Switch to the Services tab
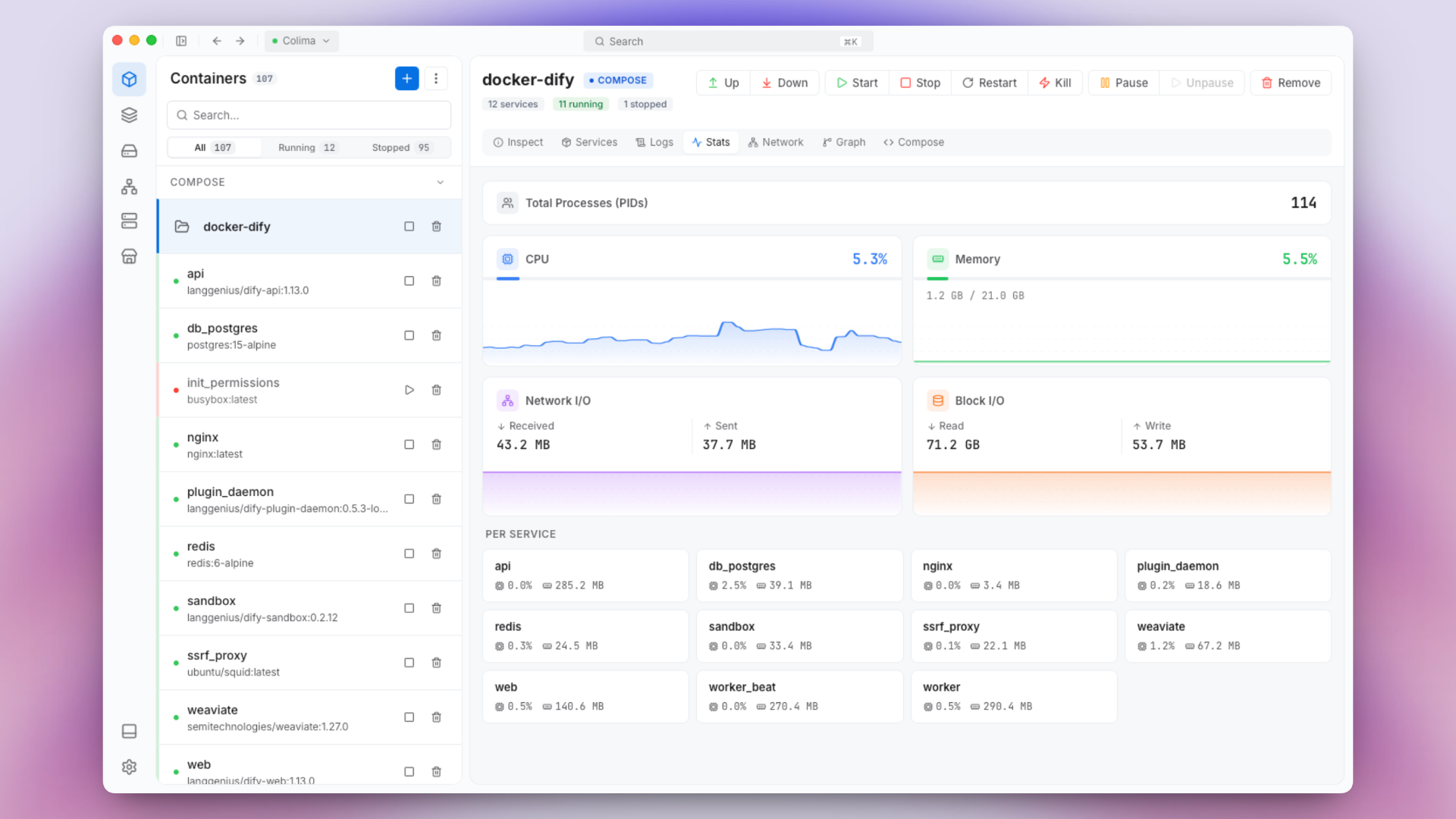The image size is (1456, 819). [x=589, y=143]
